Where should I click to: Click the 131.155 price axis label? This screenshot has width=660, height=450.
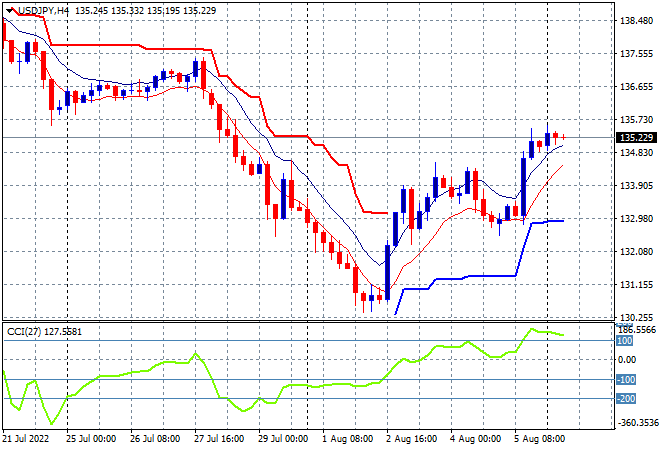tap(636, 285)
